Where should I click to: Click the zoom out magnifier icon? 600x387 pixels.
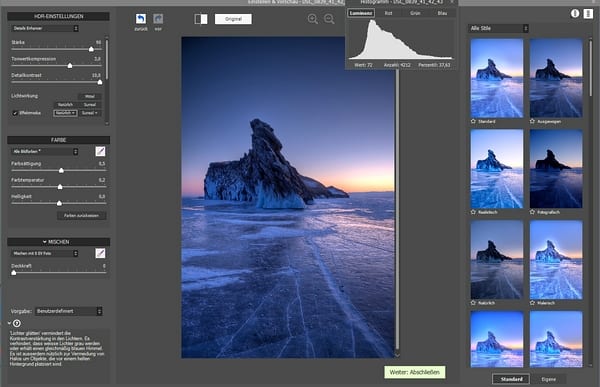point(329,19)
